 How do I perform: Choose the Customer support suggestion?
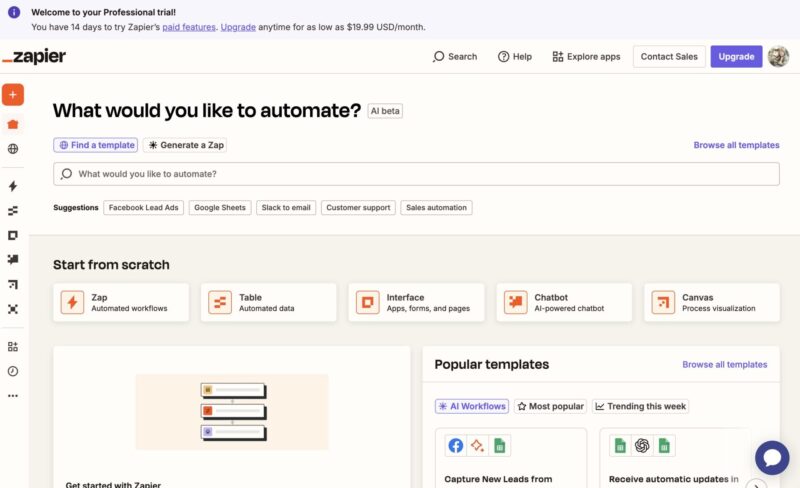tap(358, 208)
